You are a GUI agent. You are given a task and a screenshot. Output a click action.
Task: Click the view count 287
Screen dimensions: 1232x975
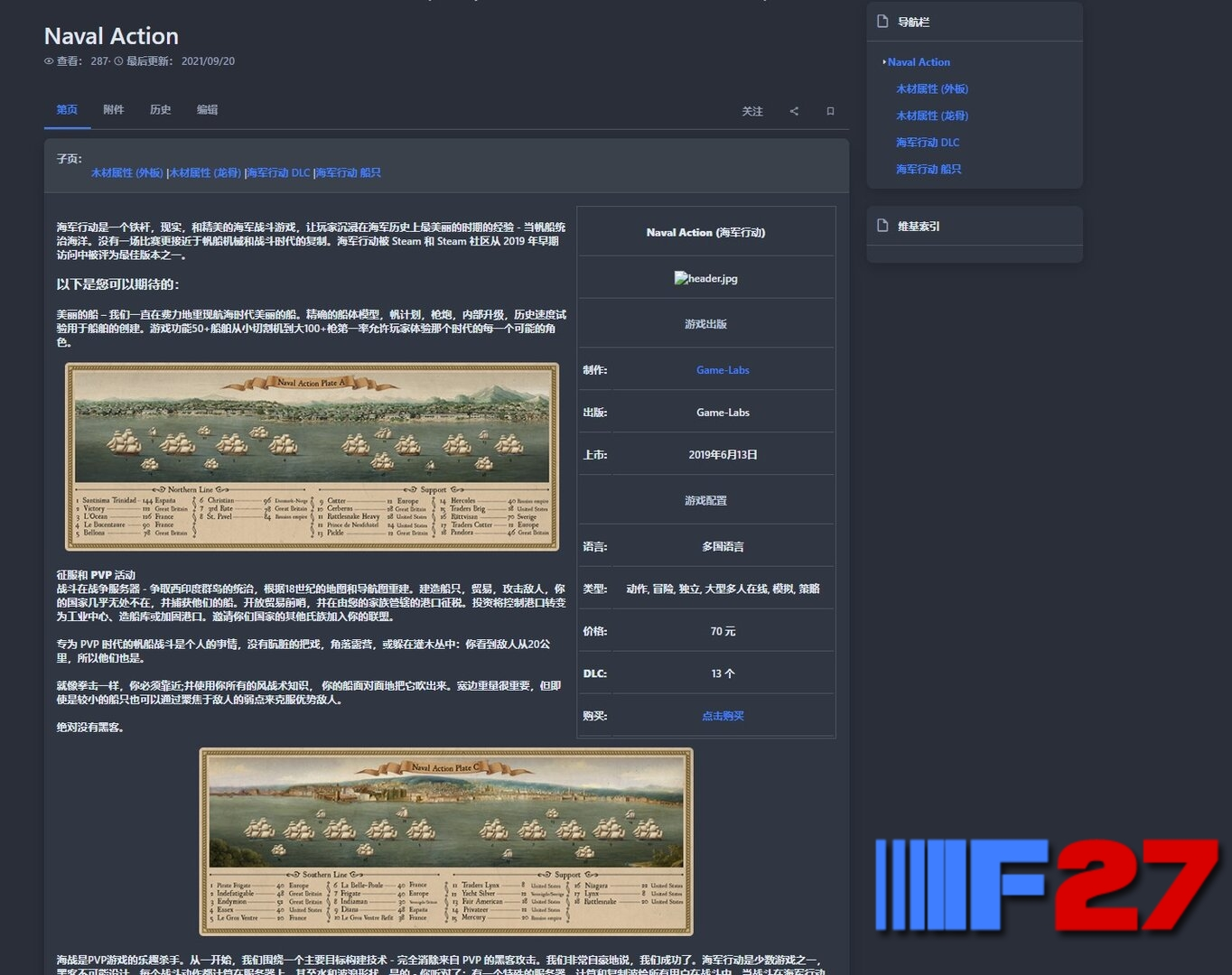coord(99,61)
